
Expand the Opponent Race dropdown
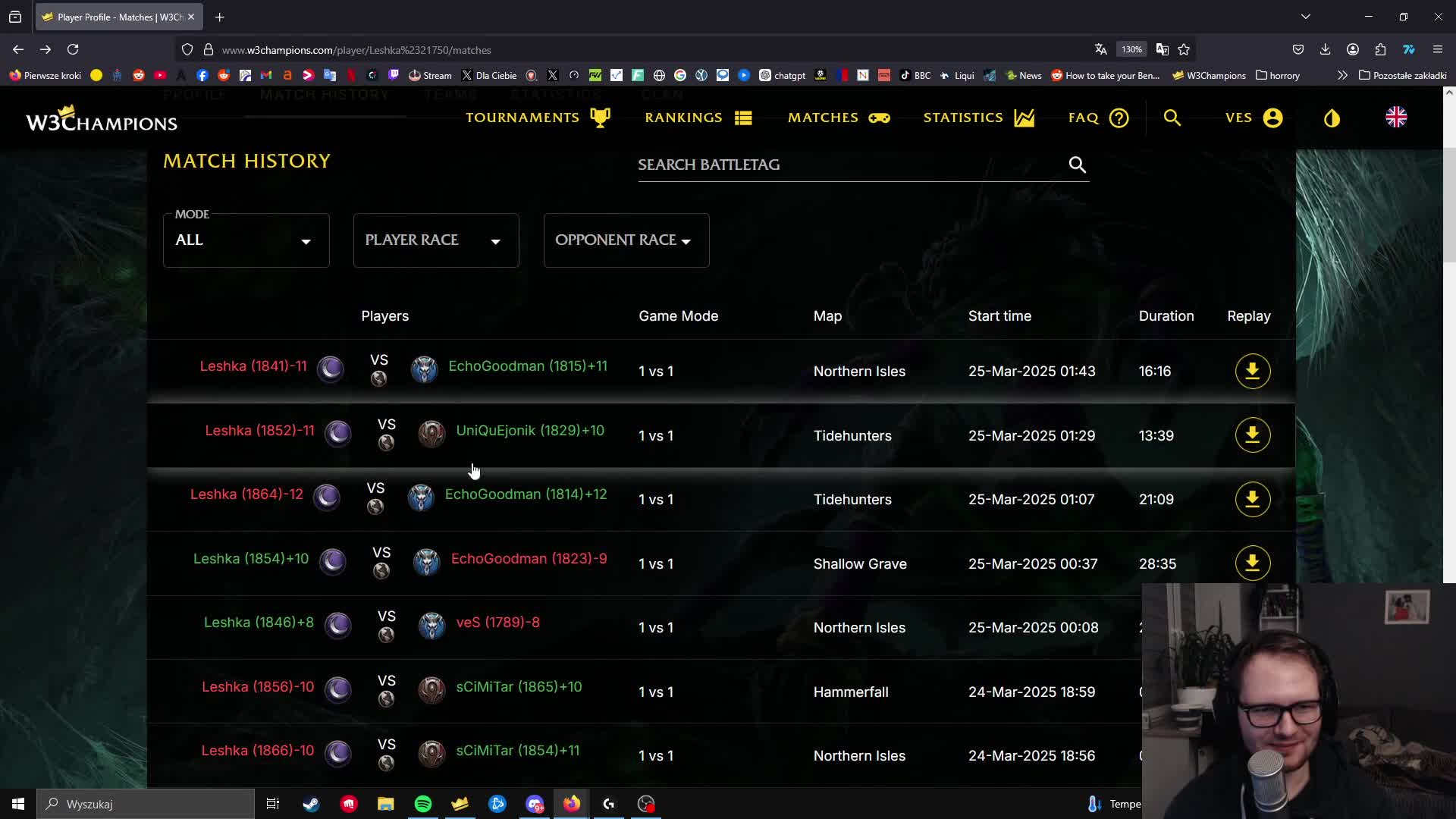tap(626, 240)
